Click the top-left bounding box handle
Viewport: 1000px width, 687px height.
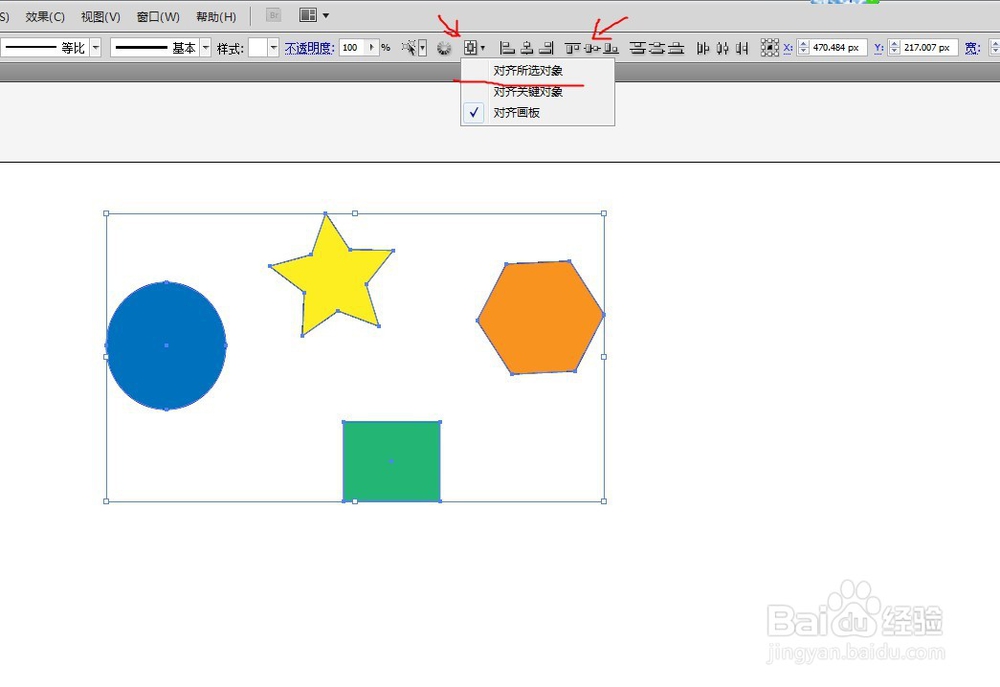click(106, 214)
